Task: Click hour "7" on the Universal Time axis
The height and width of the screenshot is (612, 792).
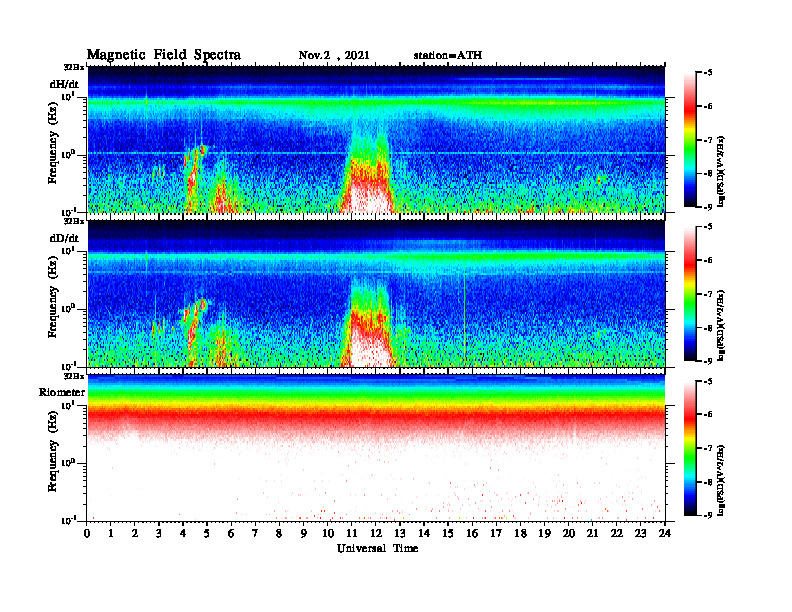Action: coord(256,533)
